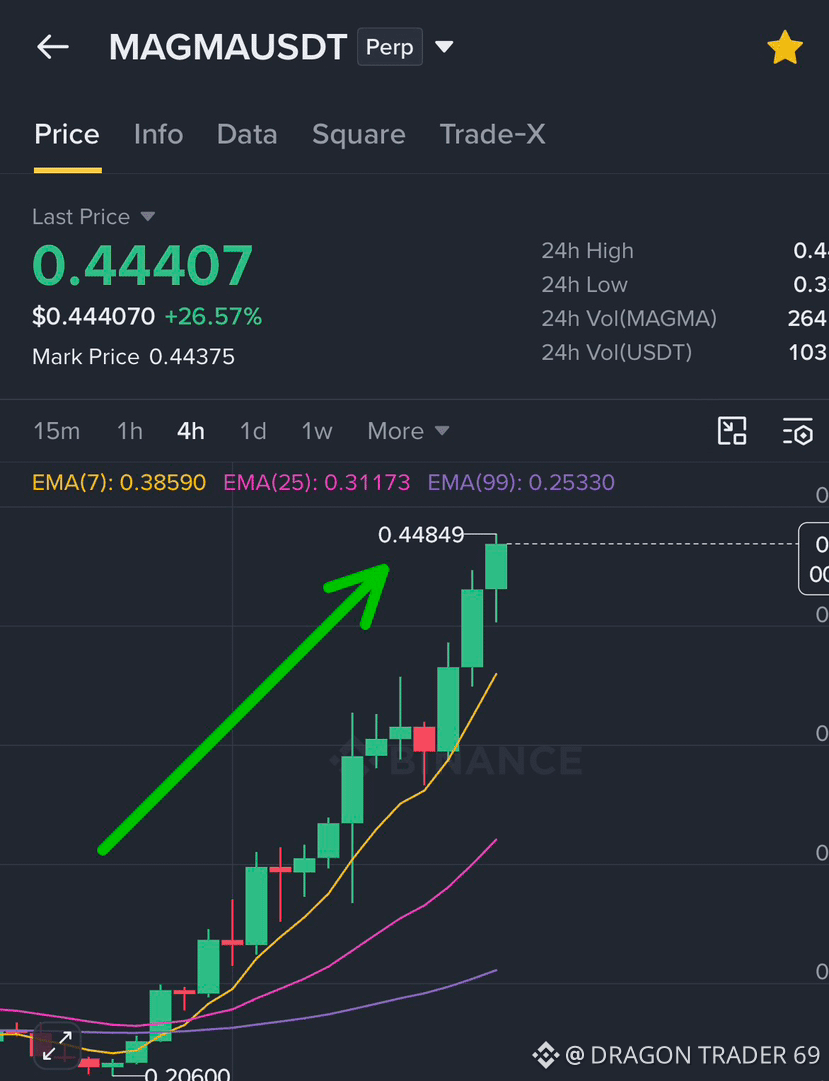Switch to the Price tab
The height and width of the screenshot is (1081, 829).
pos(67,134)
